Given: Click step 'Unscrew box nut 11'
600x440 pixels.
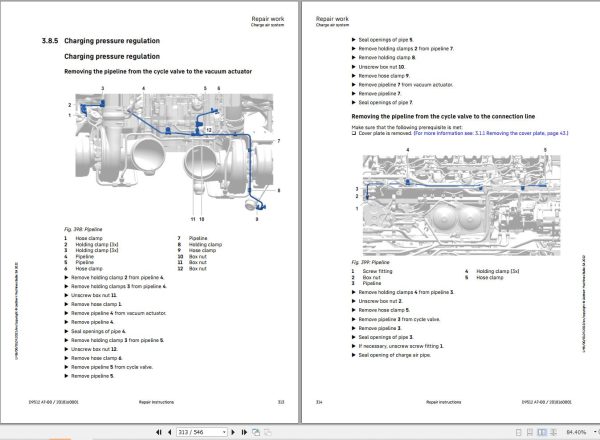Looking at the screenshot, I should point(94,295).
